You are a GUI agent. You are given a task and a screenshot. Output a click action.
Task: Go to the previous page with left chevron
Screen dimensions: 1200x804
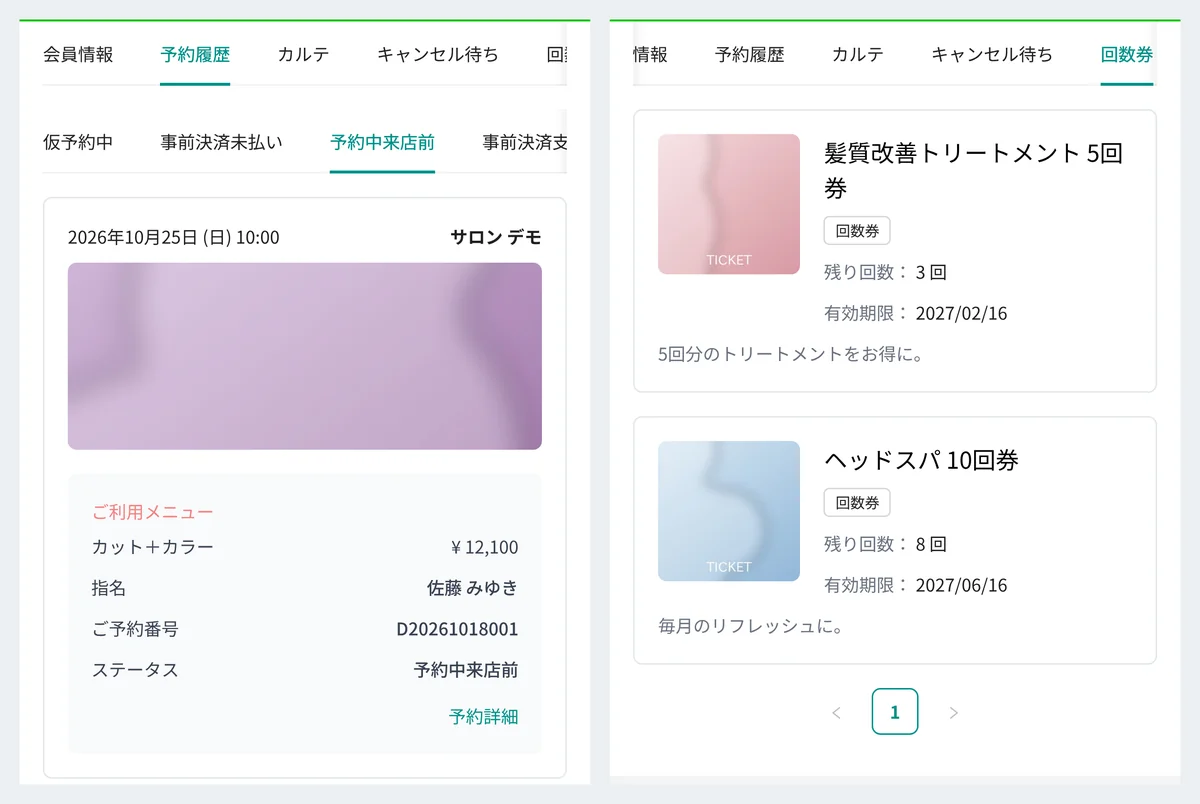point(837,713)
